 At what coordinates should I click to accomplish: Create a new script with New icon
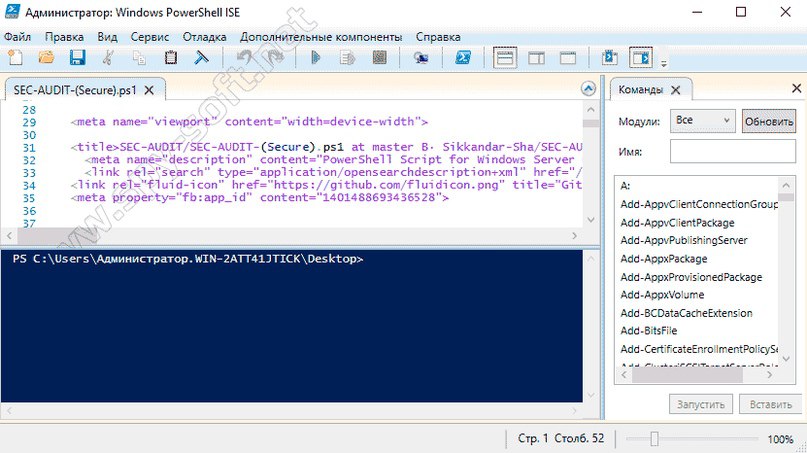click(15, 57)
